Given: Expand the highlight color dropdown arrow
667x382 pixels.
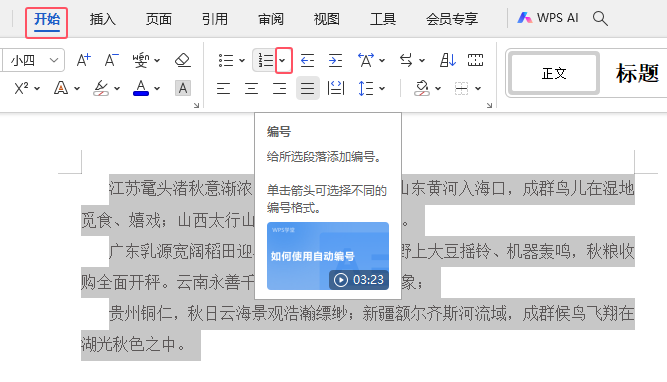Looking at the screenshot, I should tap(117, 88).
